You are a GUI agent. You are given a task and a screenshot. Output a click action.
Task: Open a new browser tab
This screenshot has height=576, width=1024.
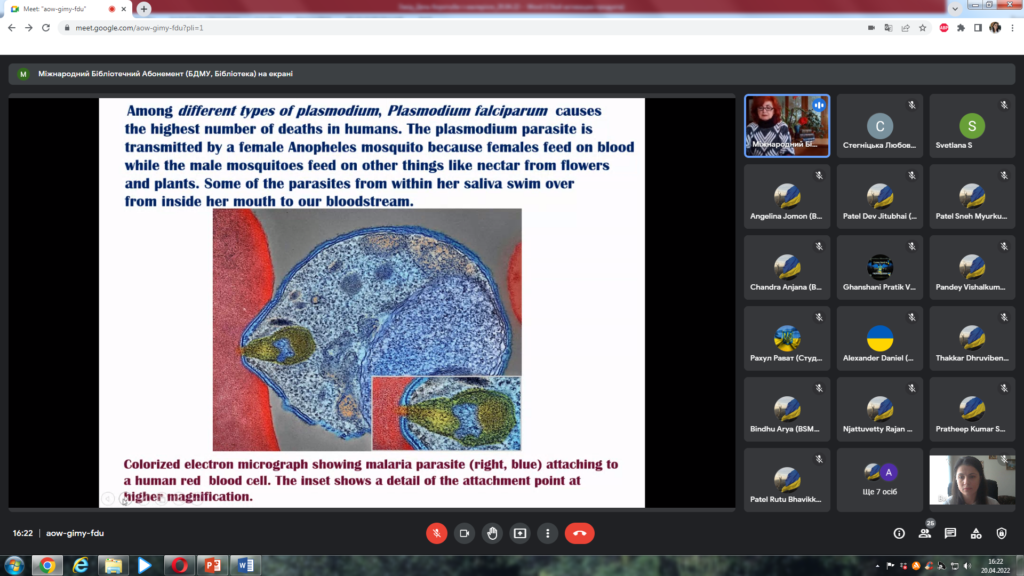[144, 9]
